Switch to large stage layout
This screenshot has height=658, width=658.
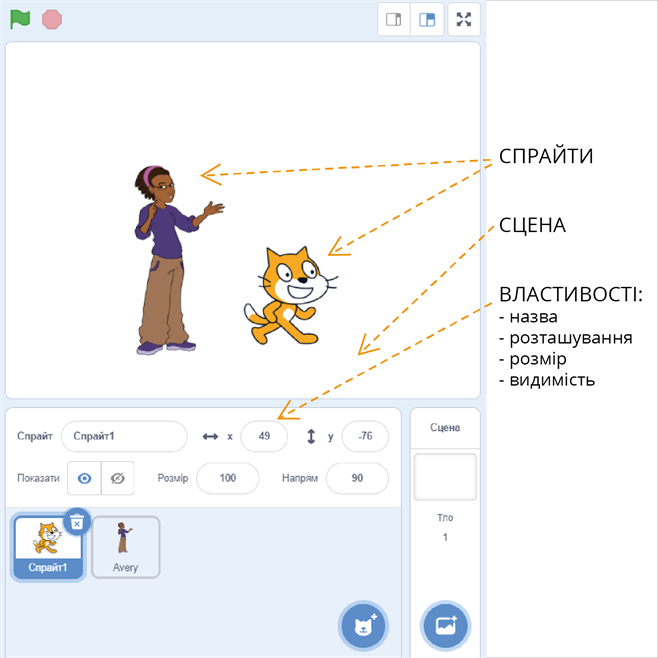click(x=427, y=20)
